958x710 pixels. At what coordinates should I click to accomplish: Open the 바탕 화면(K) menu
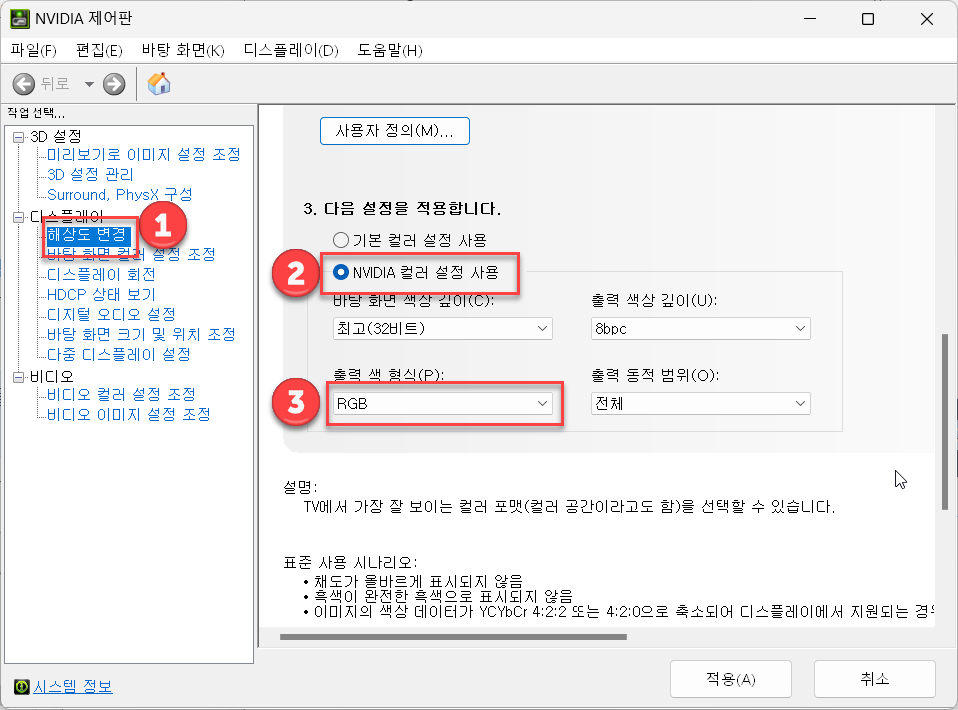[x=183, y=50]
